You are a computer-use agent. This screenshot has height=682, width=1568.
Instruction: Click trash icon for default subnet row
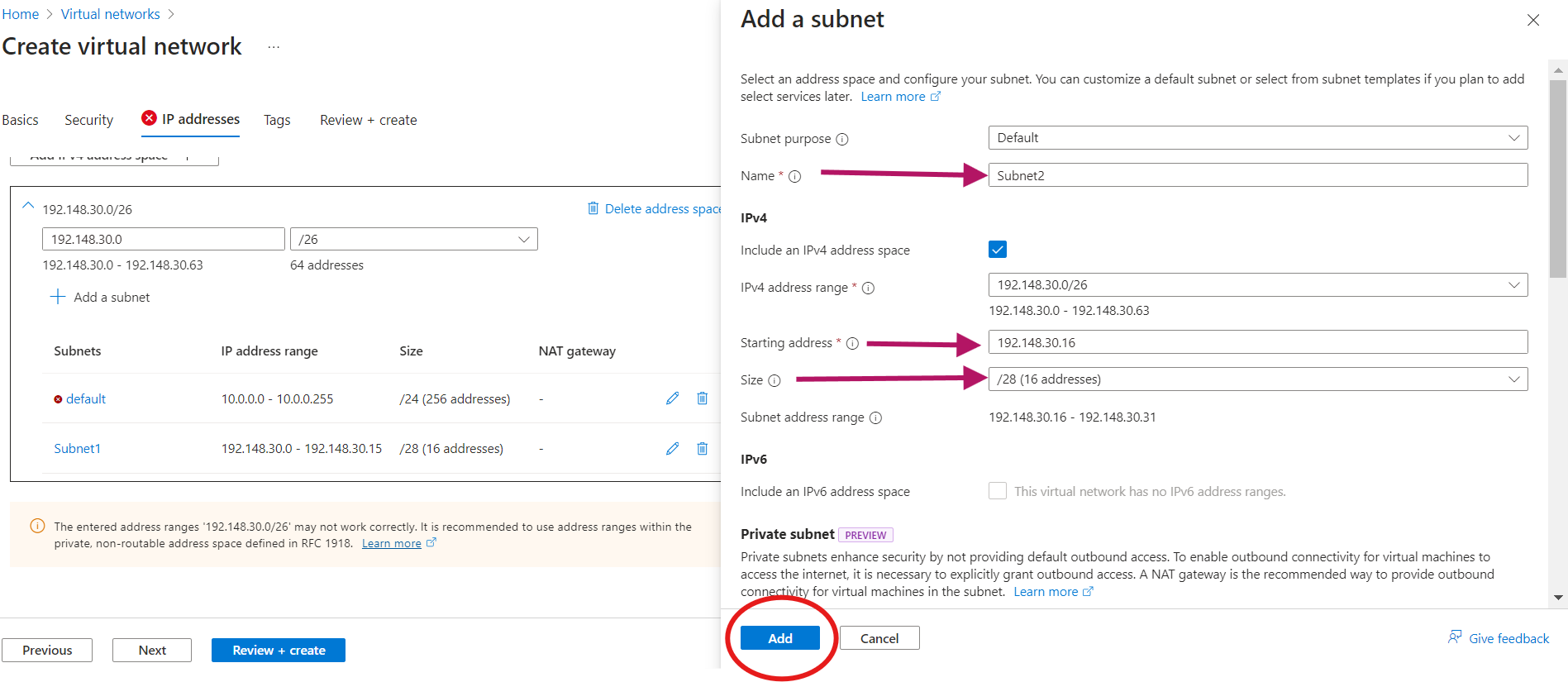(x=702, y=398)
